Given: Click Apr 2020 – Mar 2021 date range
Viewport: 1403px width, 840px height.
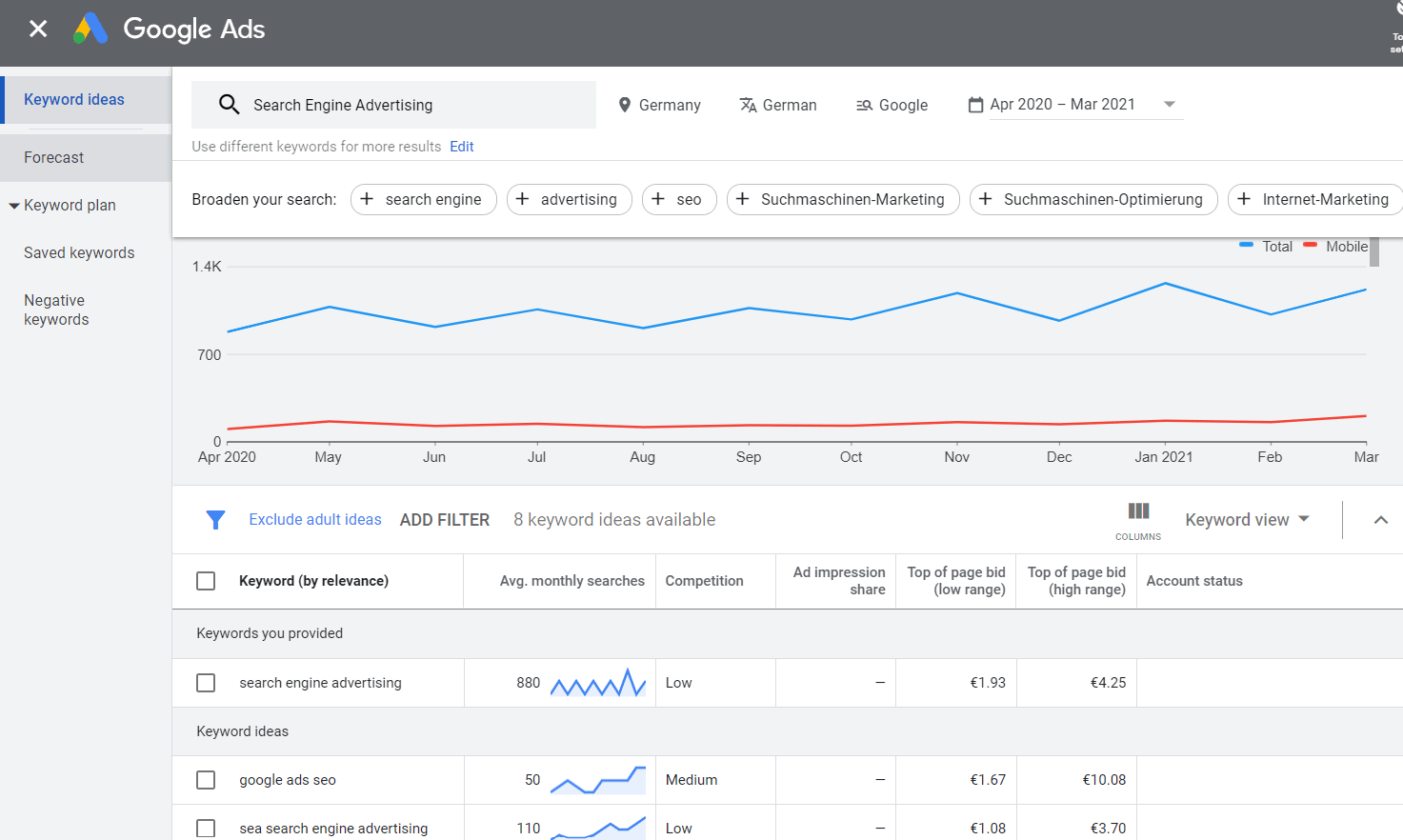Looking at the screenshot, I should [1063, 105].
